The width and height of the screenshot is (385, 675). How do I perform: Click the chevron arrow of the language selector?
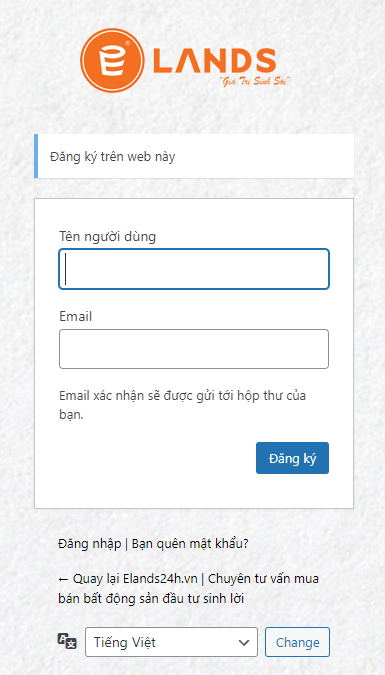point(244,643)
